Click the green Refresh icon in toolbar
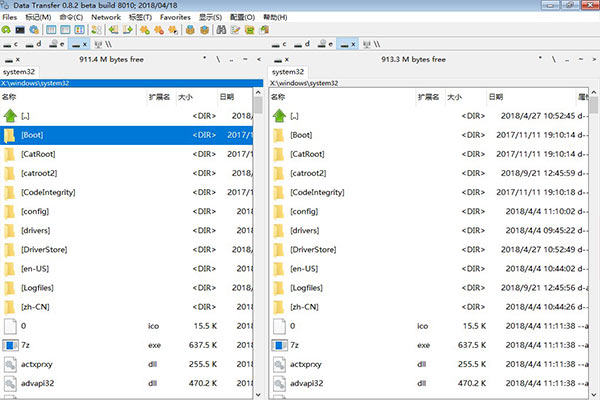 (7, 30)
